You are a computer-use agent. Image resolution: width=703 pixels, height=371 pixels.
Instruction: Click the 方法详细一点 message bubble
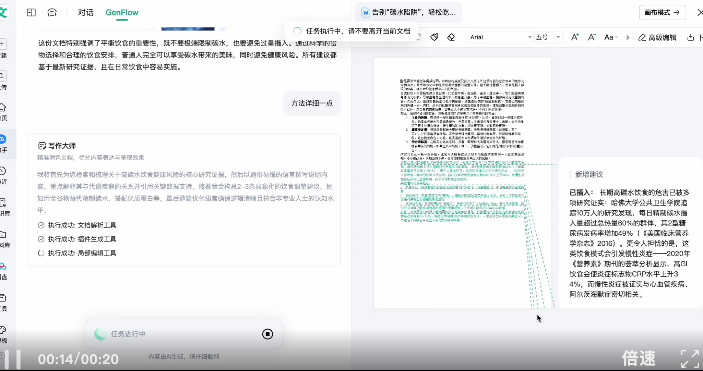click(312, 103)
